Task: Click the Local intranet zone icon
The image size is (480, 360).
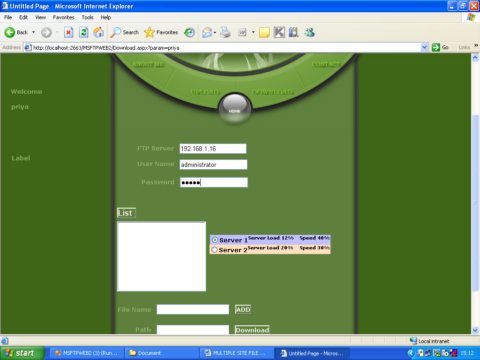Action: [x=413, y=341]
